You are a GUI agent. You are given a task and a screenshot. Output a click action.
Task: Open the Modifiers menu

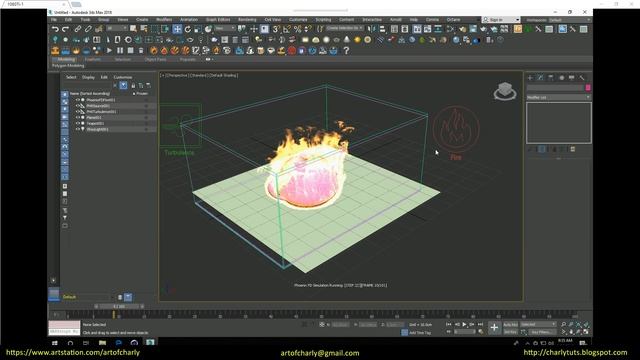(164, 20)
